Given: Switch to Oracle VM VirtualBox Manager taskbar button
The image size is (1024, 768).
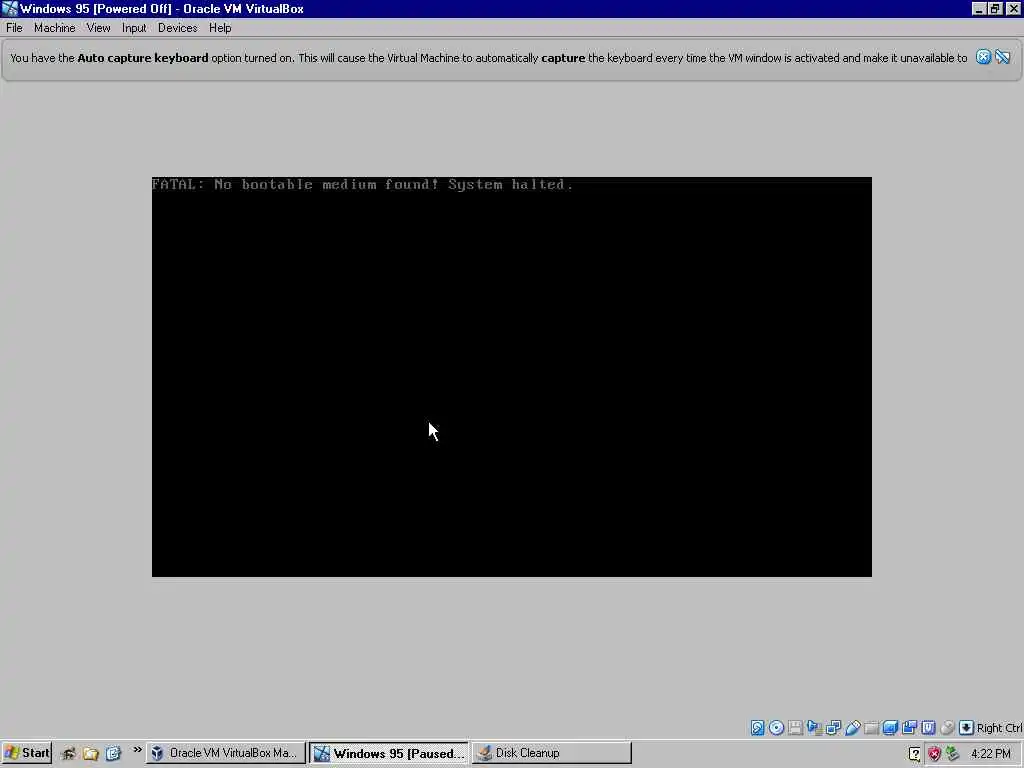Looking at the screenshot, I should 226,753.
